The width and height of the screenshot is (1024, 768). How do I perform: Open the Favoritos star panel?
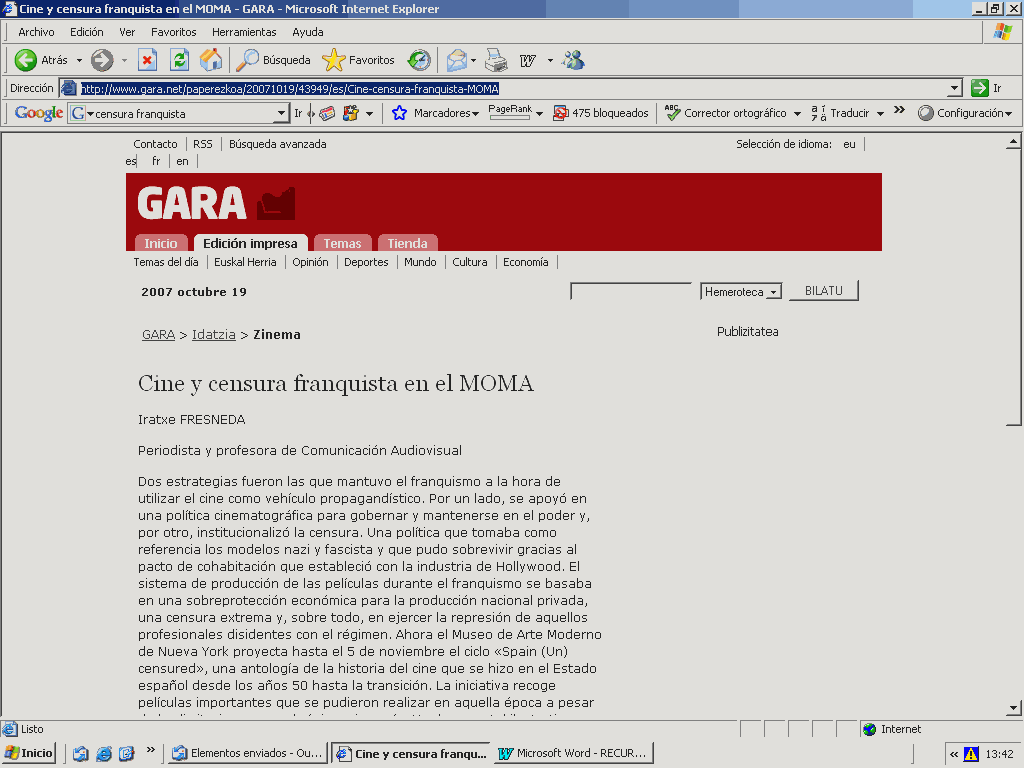(359, 60)
